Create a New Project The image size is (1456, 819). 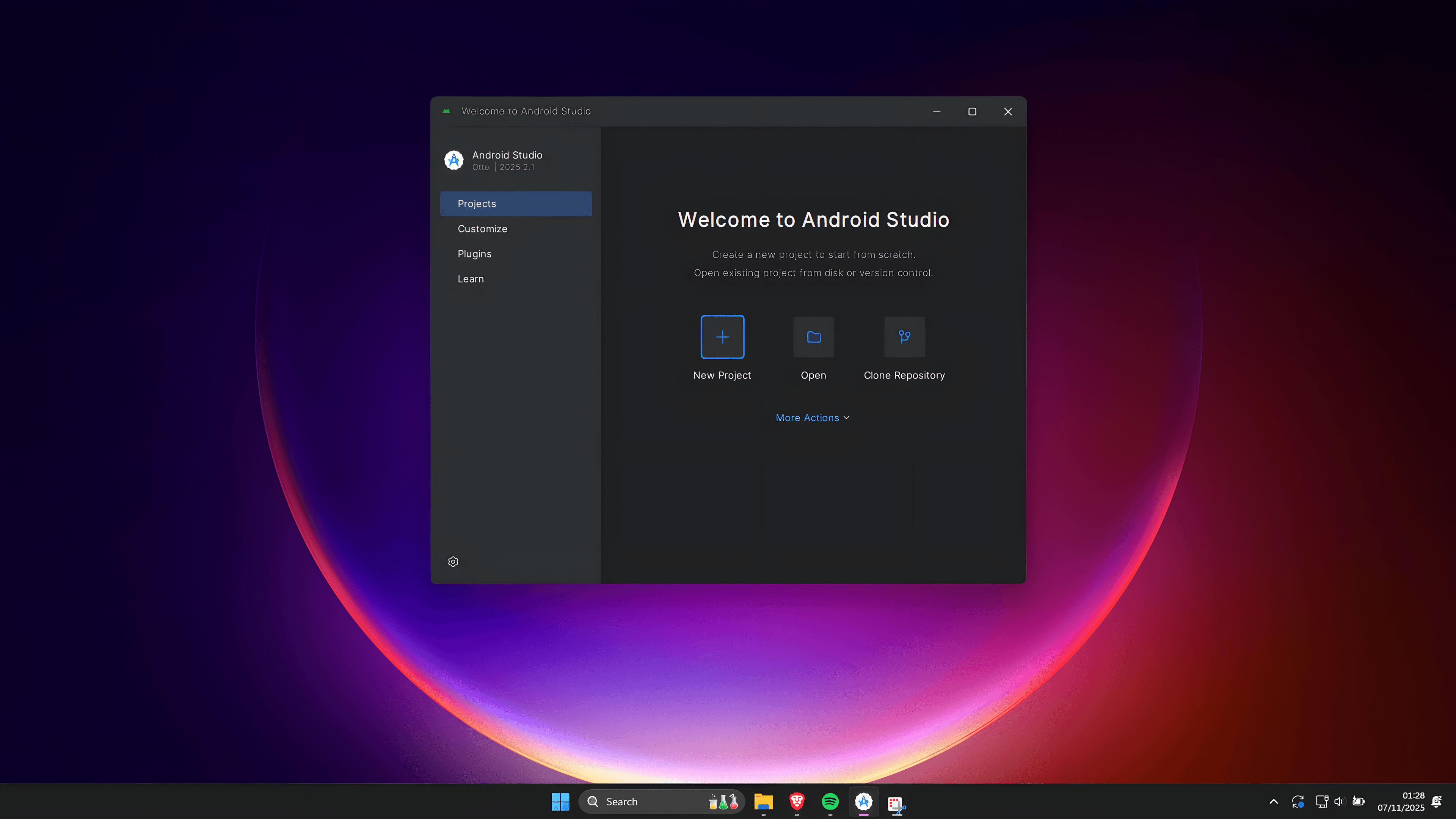pyautogui.click(x=722, y=337)
